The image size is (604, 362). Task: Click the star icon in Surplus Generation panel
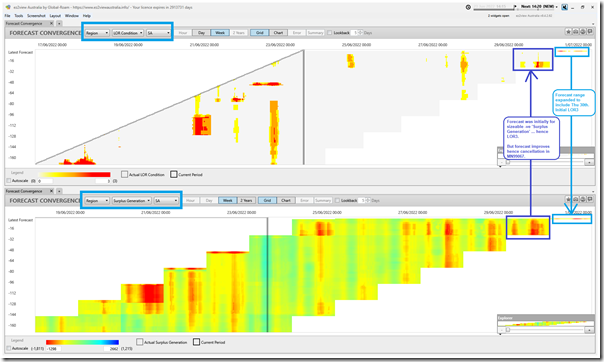pos(568,199)
